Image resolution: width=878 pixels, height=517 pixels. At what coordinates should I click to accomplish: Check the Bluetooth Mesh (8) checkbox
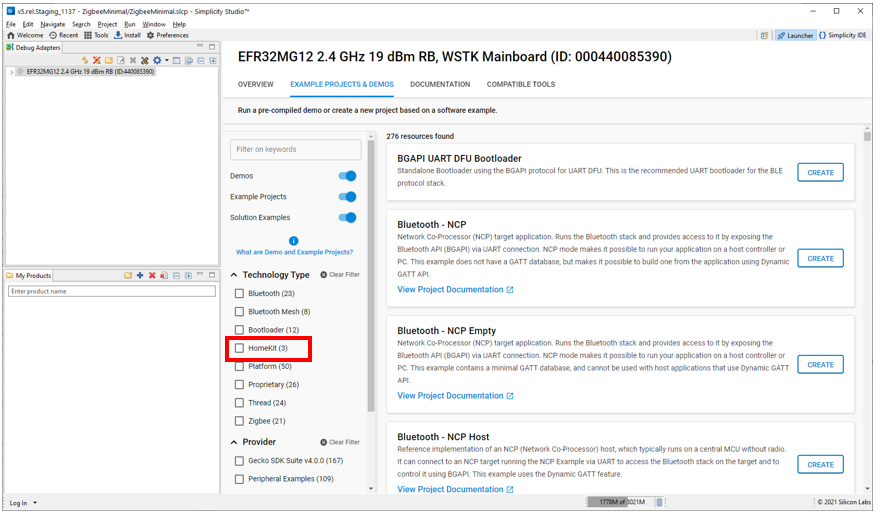click(x=240, y=311)
